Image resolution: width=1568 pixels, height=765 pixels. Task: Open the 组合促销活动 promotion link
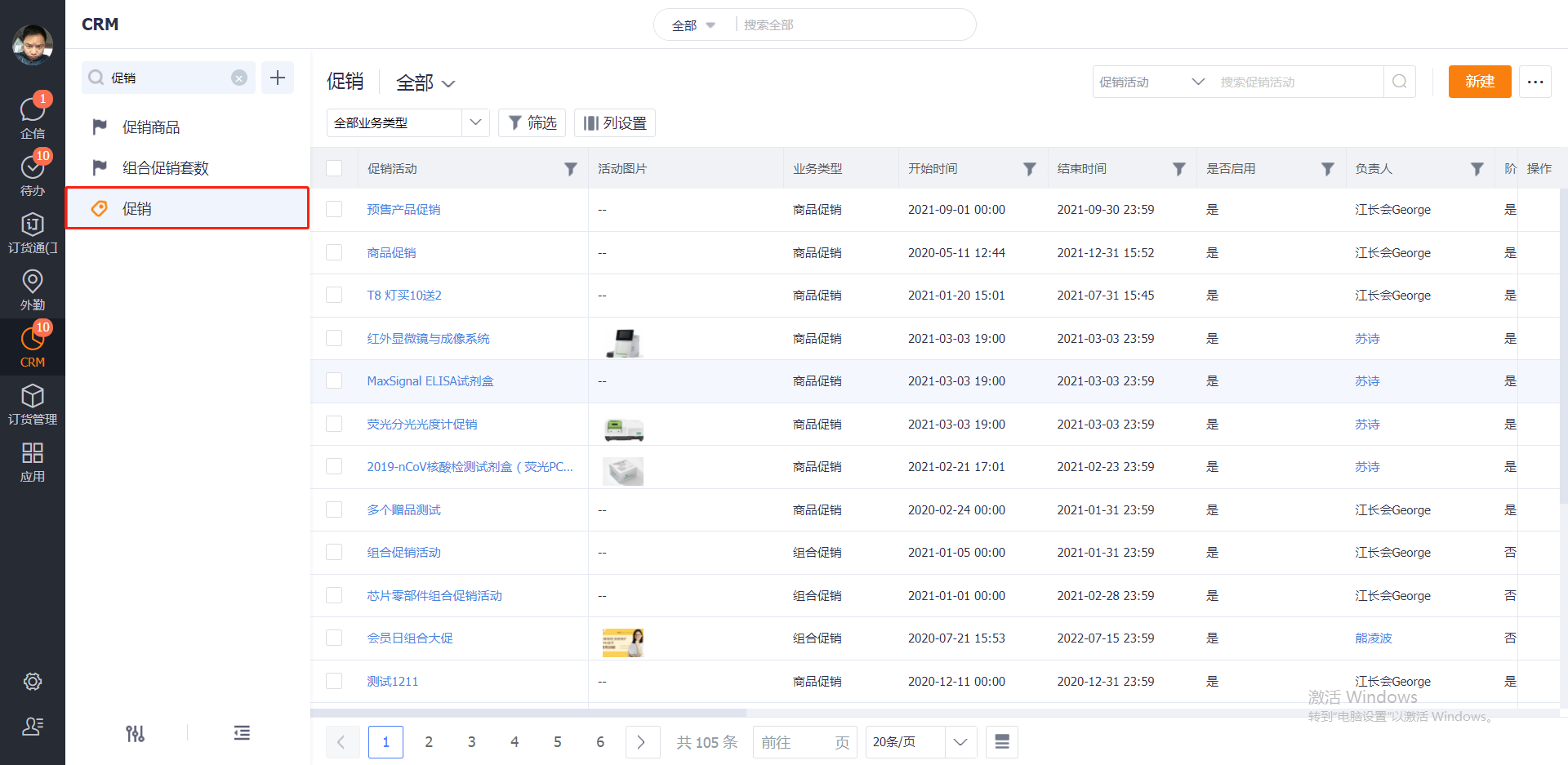[403, 553]
